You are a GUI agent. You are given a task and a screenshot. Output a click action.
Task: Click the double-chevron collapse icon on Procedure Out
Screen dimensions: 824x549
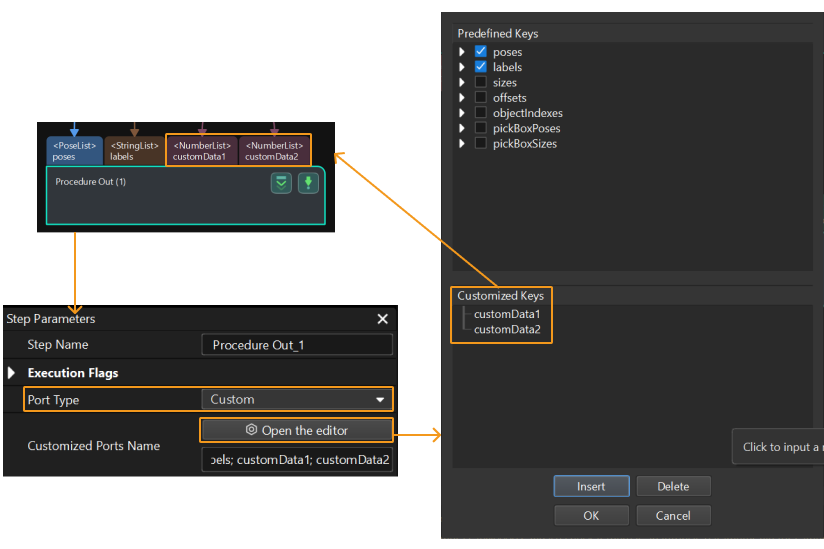[281, 183]
